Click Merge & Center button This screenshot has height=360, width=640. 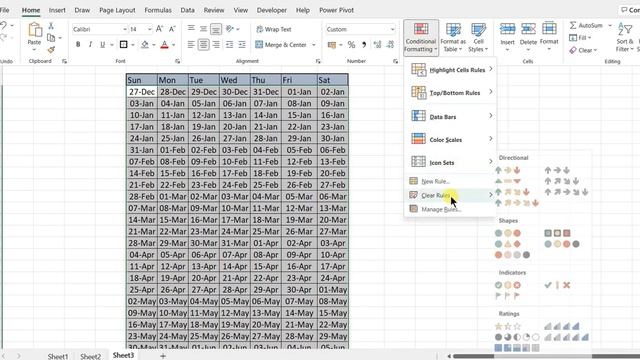click(281, 44)
